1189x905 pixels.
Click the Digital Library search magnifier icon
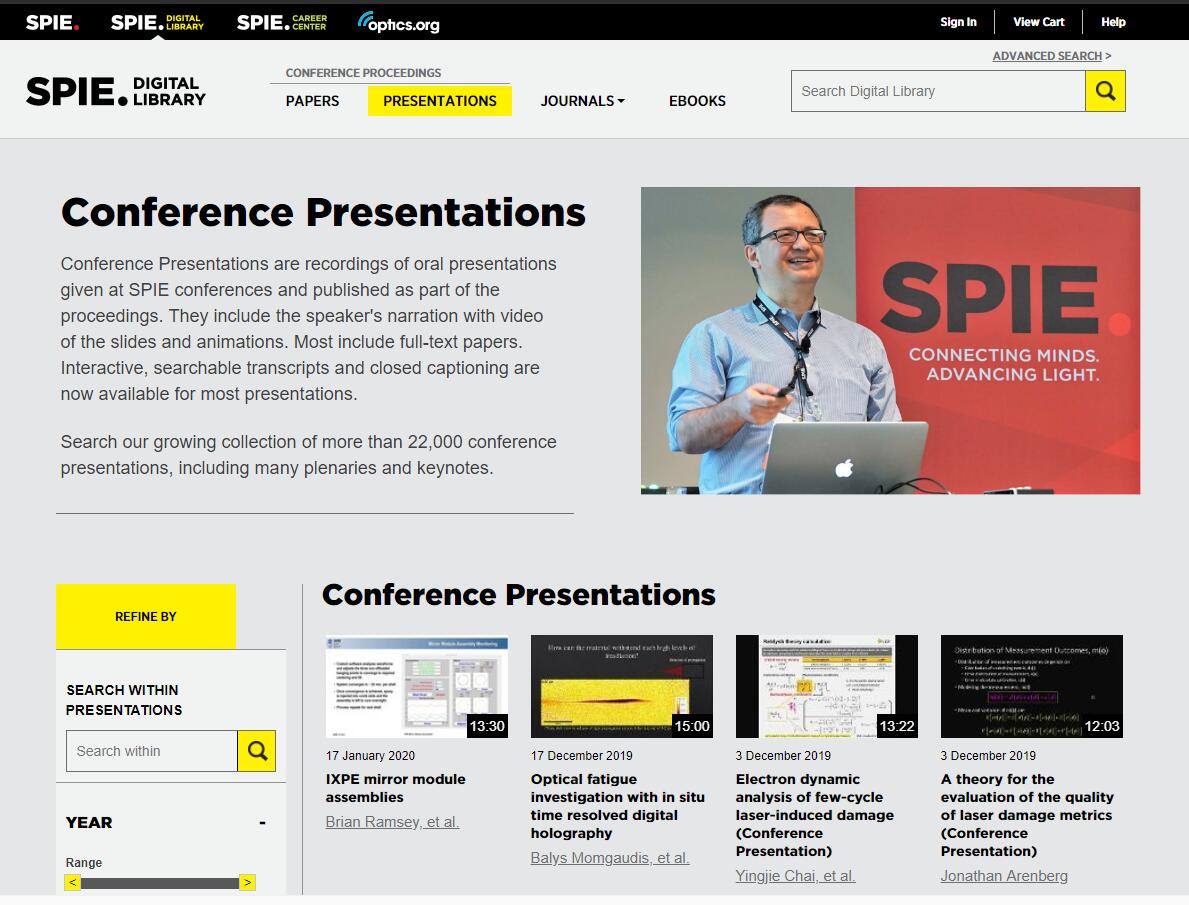1105,91
